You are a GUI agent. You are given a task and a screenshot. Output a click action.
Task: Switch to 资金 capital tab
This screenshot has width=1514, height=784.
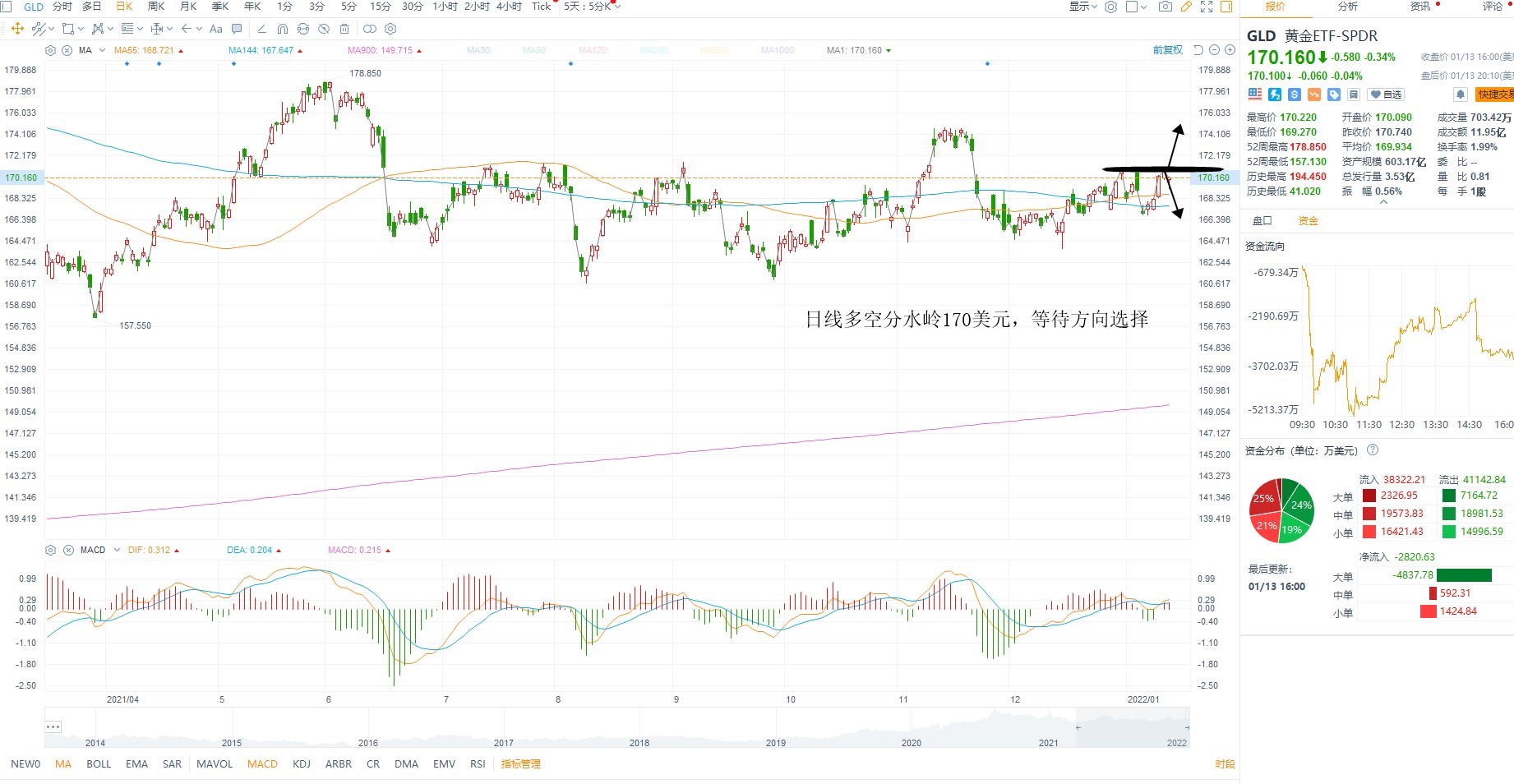tap(1308, 221)
